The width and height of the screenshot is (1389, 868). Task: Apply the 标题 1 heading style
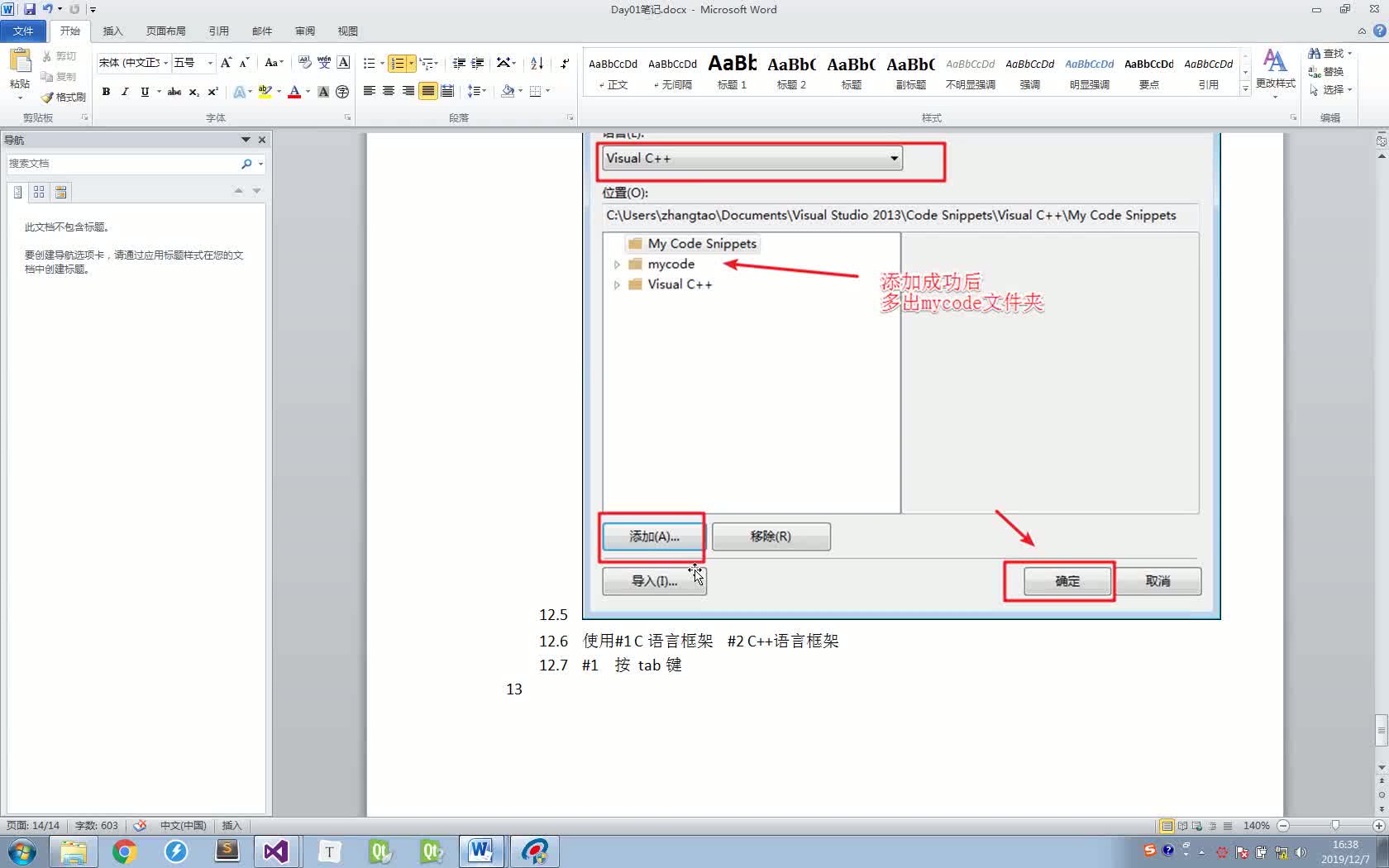point(733,72)
